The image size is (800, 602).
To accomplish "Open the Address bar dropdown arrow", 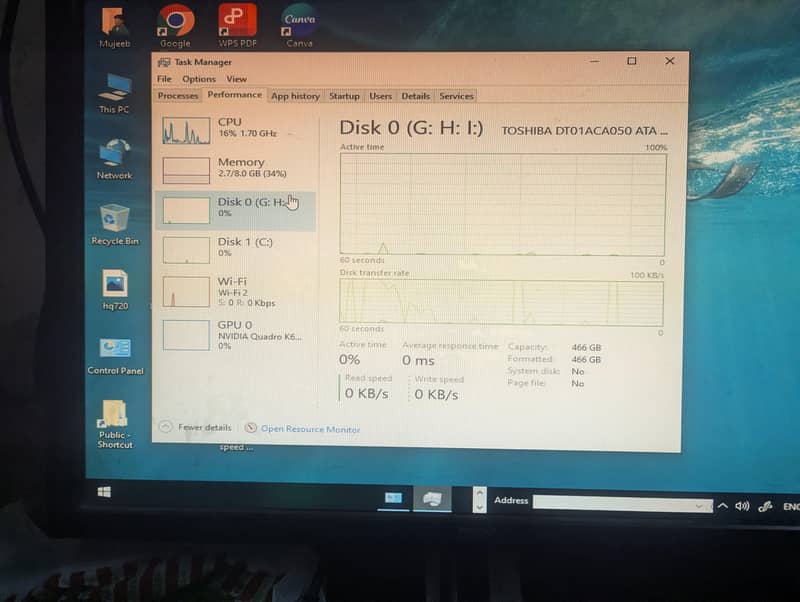I will (x=699, y=506).
